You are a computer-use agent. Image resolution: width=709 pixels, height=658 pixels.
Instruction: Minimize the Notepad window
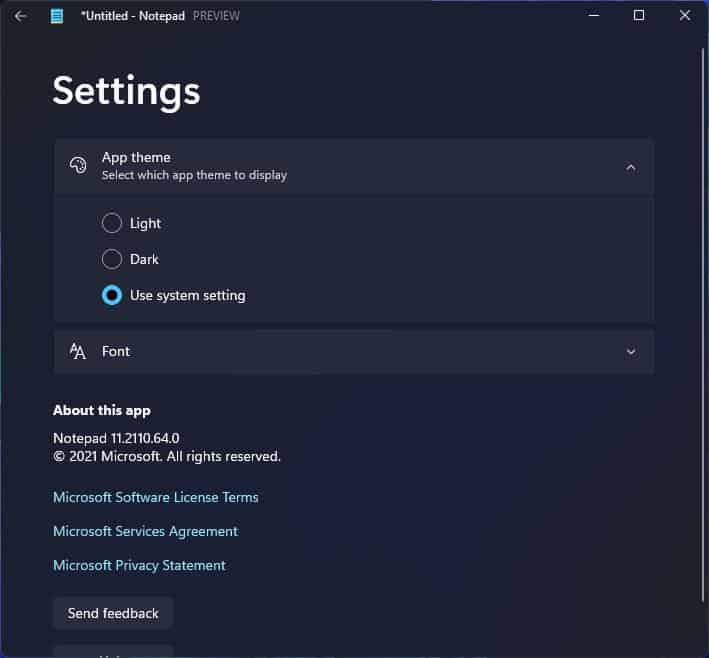coord(594,16)
